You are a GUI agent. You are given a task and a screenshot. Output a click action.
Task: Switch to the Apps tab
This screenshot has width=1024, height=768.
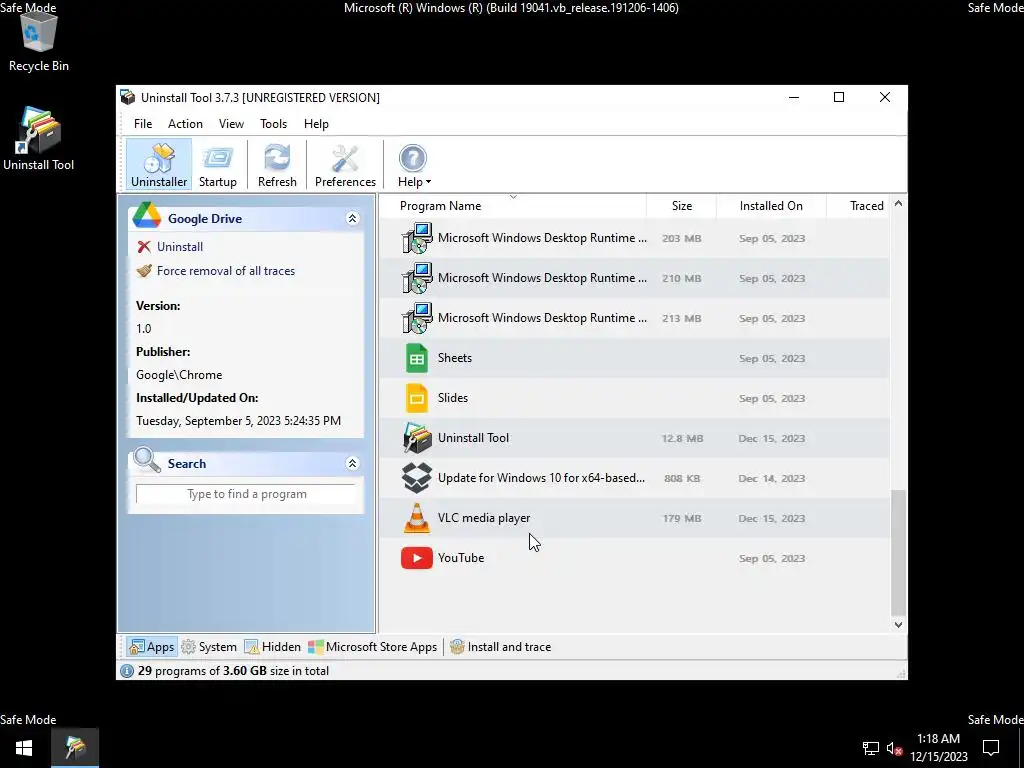152,647
